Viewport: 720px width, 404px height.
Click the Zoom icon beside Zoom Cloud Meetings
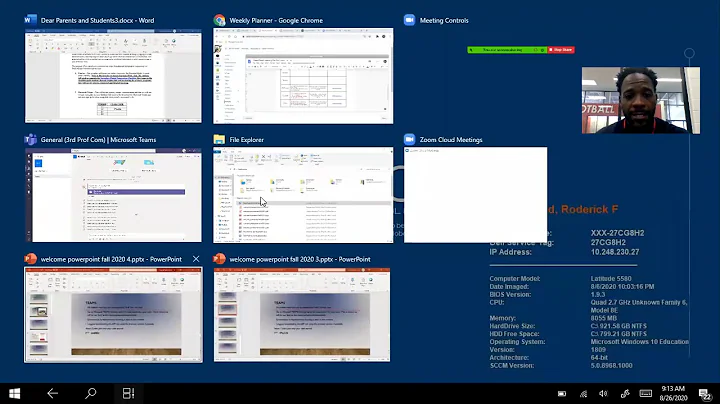click(x=409, y=140)
